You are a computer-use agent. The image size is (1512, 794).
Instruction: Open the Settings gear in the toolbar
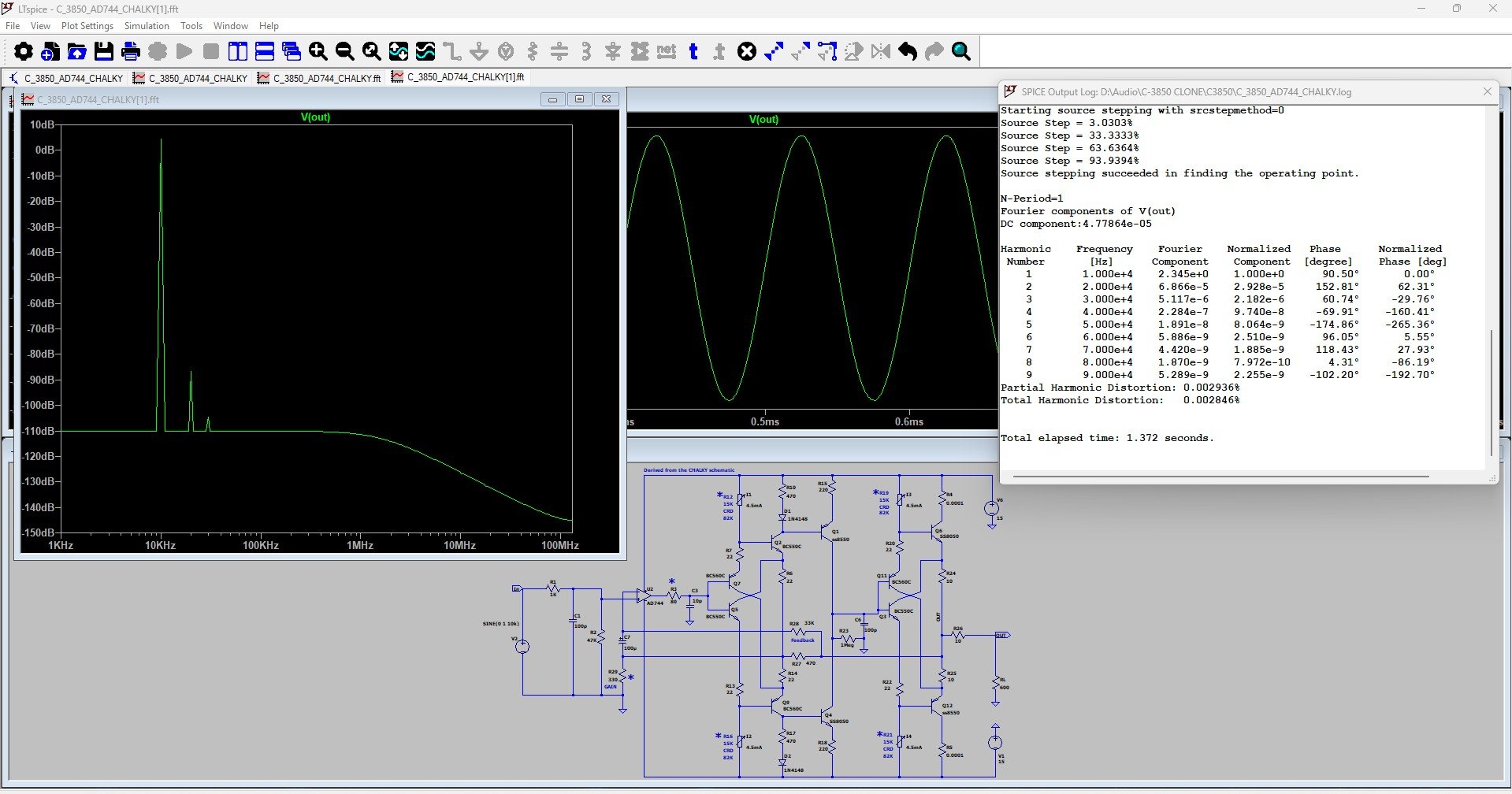(24, 52)
